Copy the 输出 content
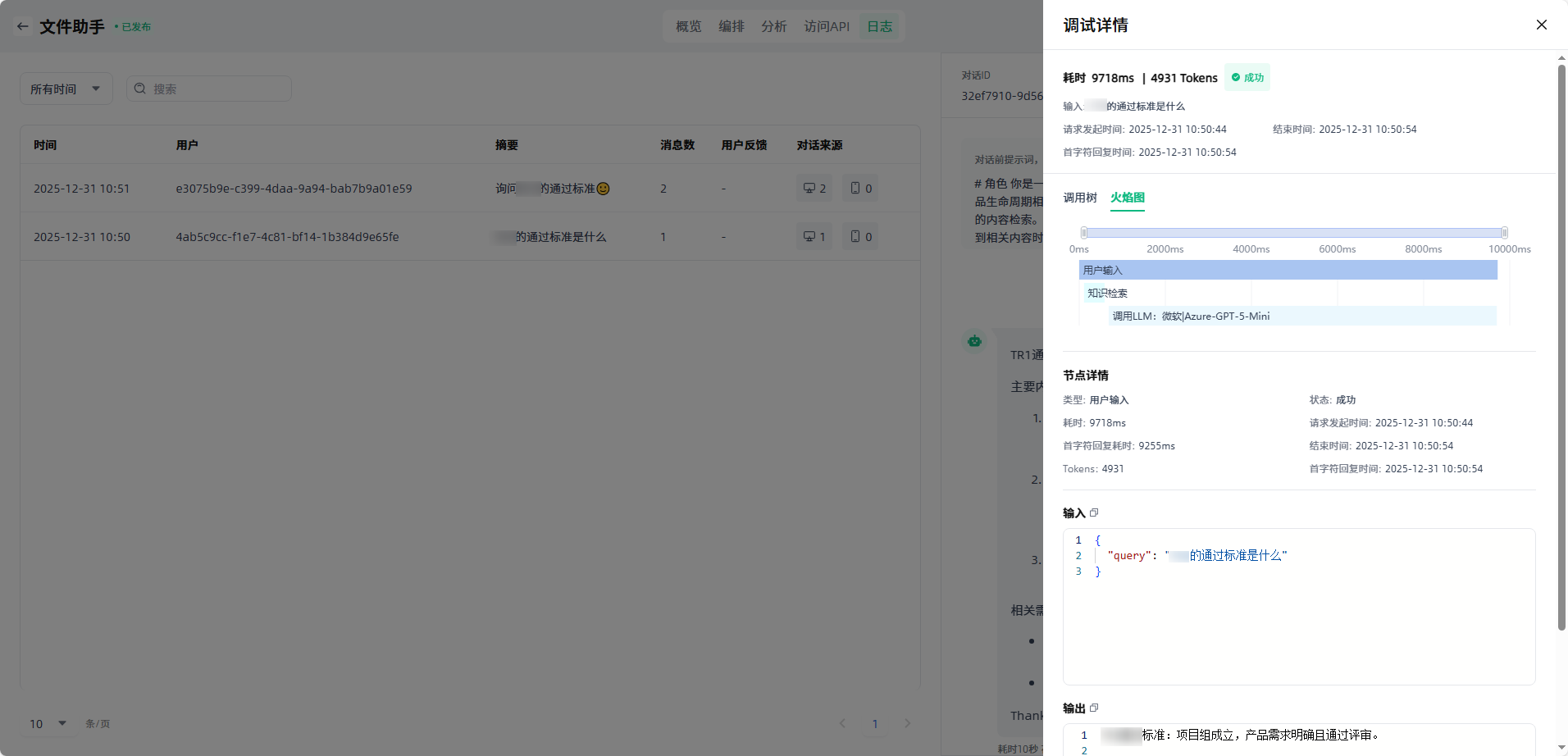Image resolution: width=1568 pixels, height=756 pixels. click(x=1094, y=708)
